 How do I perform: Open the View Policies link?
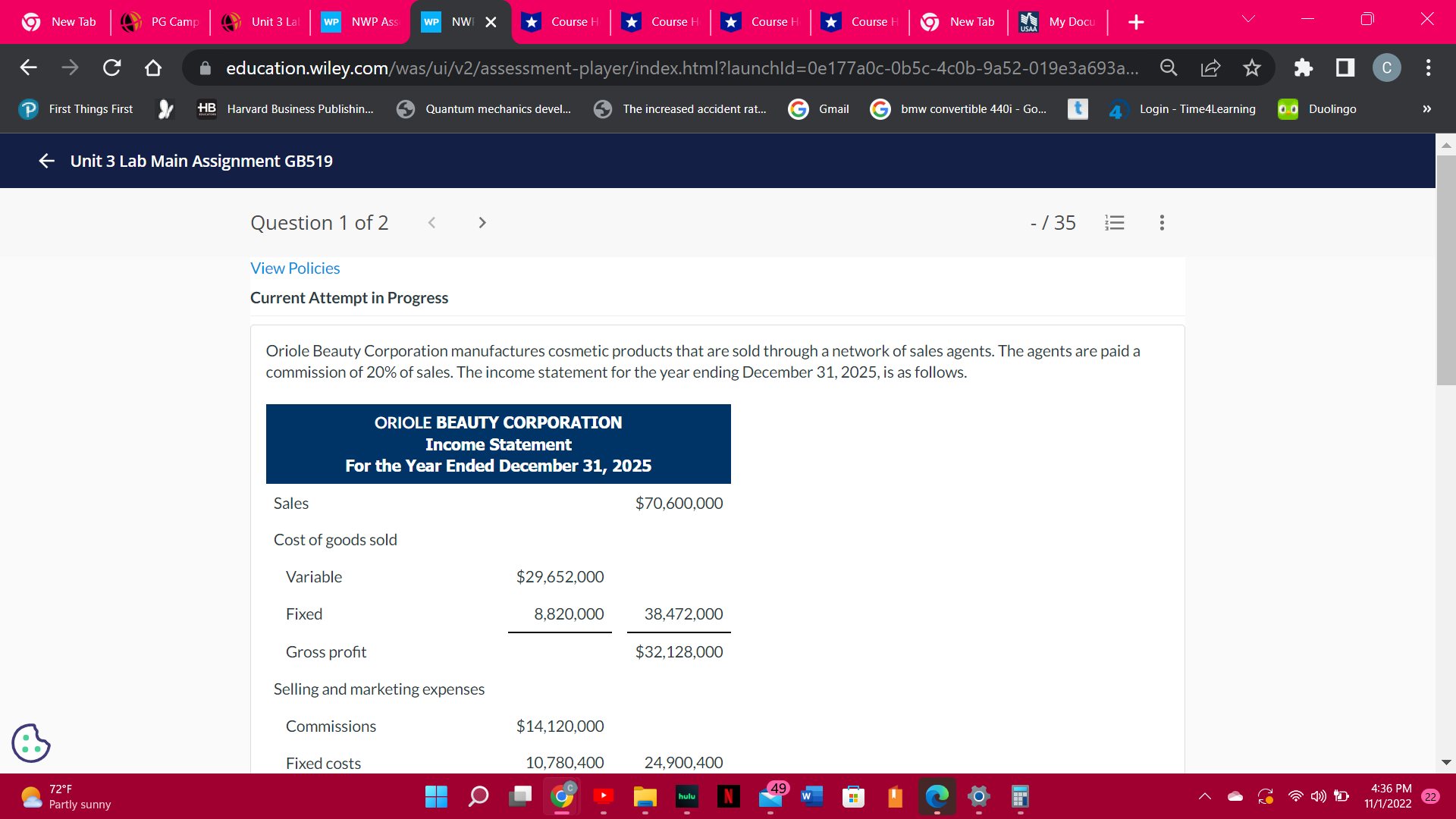(295, 268)
